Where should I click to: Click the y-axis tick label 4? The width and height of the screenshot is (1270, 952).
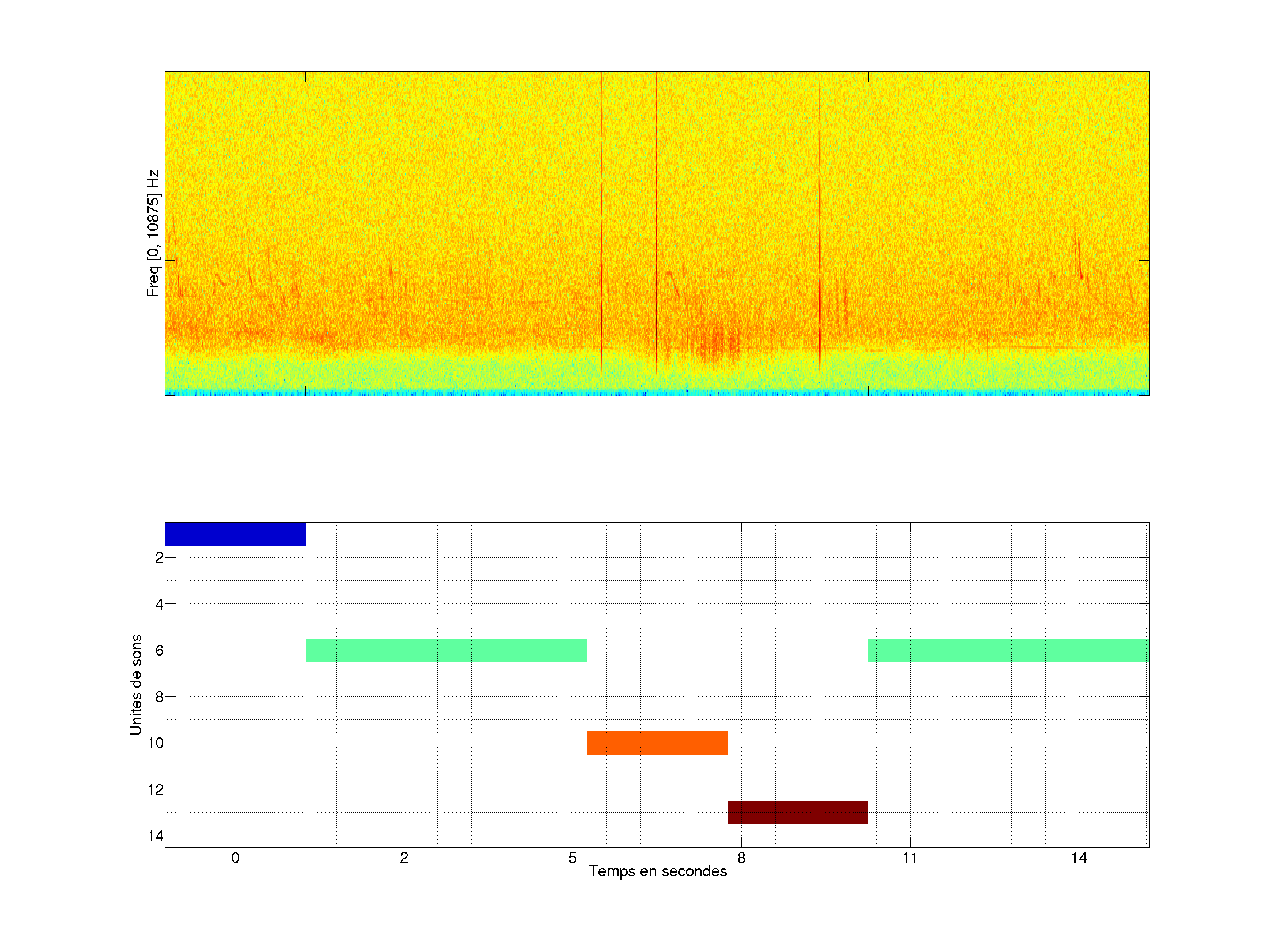[159, 604]
